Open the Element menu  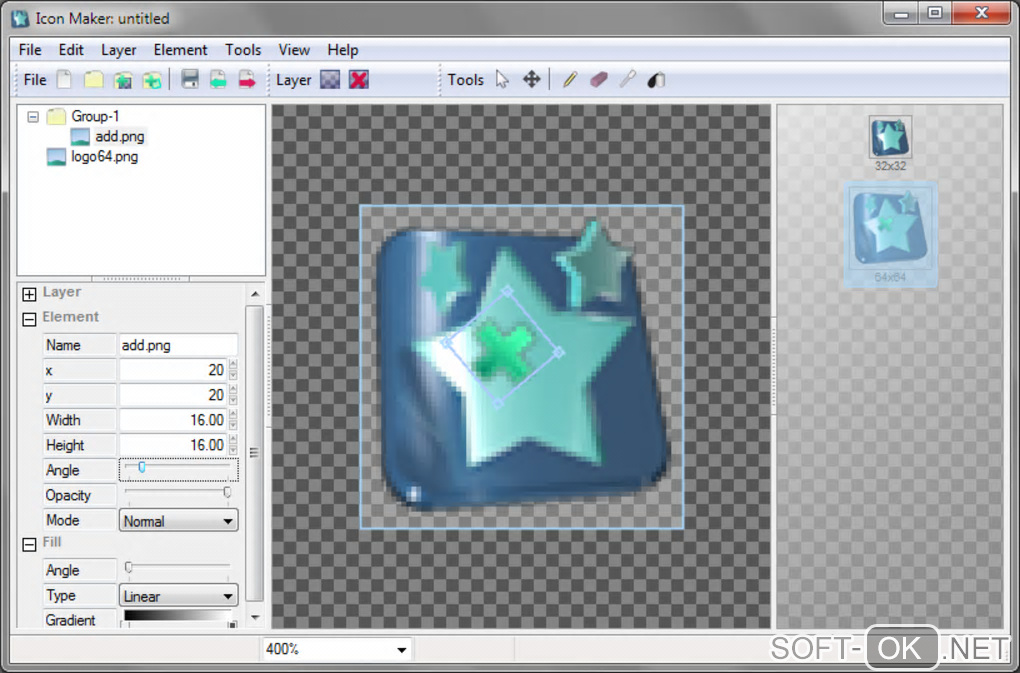[x=180, y=50]
